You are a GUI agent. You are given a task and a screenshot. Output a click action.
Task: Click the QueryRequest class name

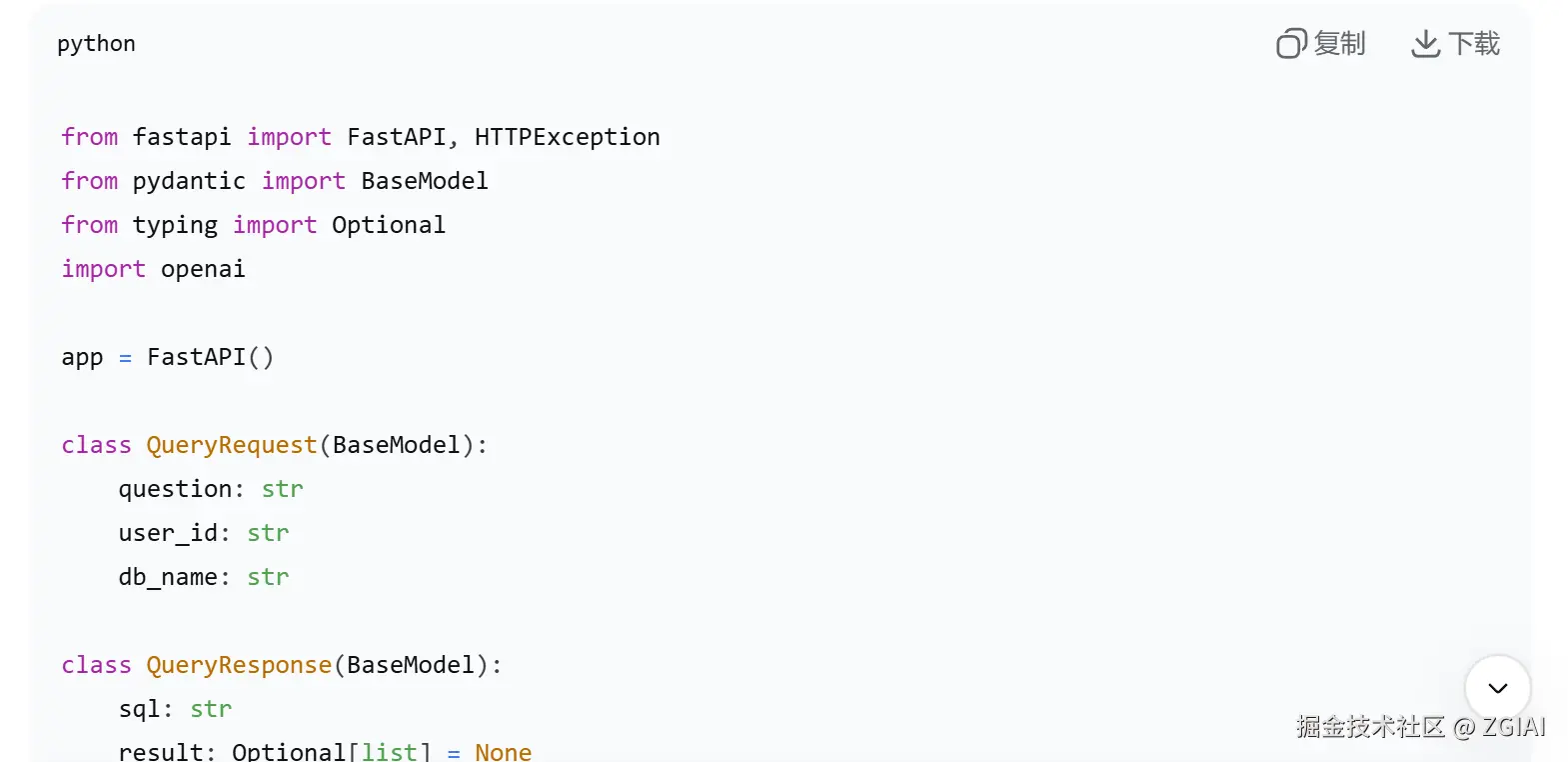(232, 445)
